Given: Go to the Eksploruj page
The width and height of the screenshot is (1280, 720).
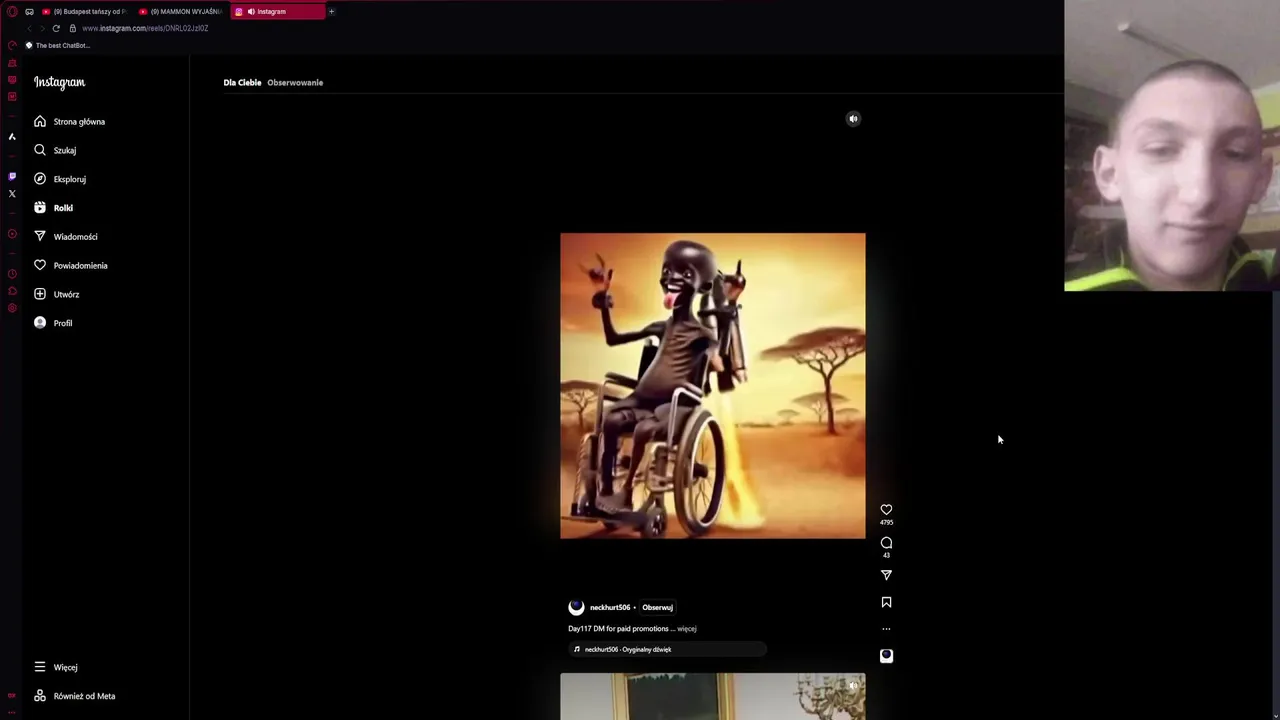Looking at the screenshot, I should pyautogui.click(x=60, y=179).
